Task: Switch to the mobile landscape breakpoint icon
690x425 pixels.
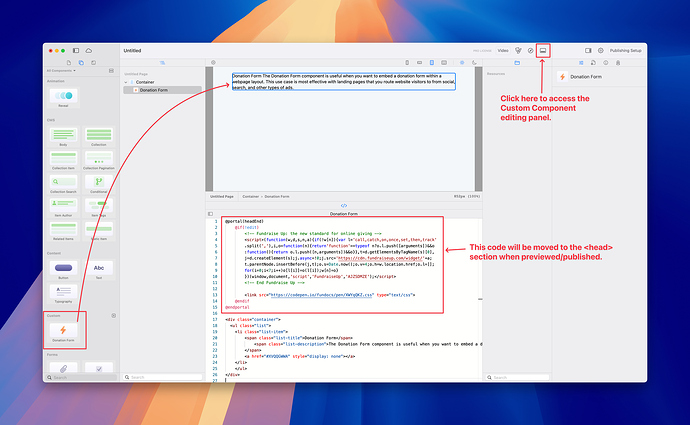Action: coord(419,62)
